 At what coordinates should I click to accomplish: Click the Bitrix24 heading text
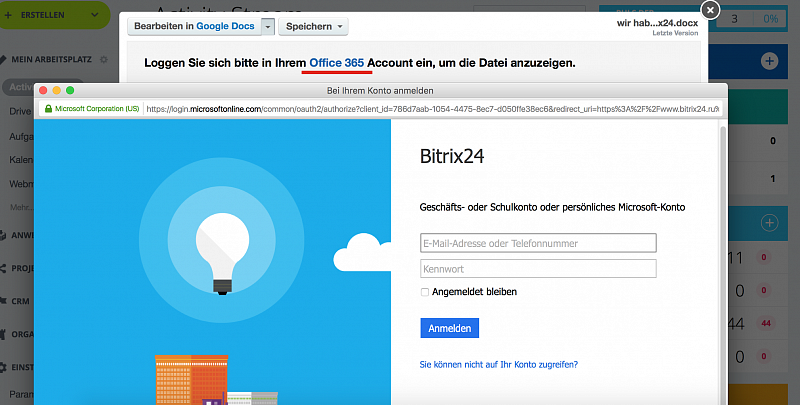pyautogui.click(x=452, y=157)
